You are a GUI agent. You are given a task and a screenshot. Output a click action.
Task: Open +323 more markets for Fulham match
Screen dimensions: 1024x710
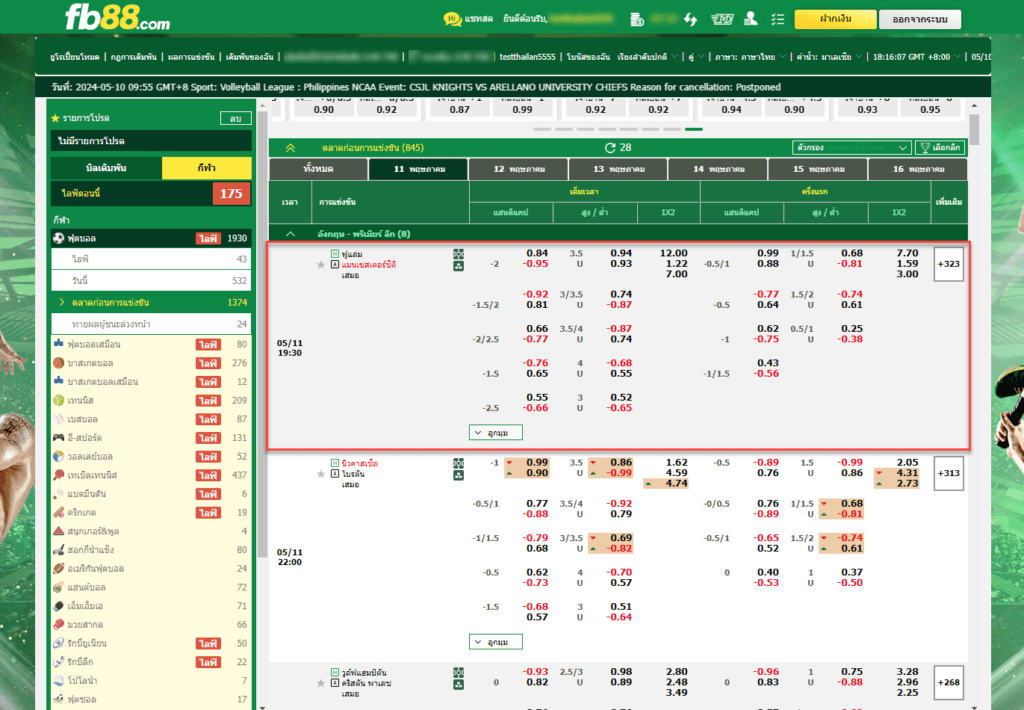pyautogui.click(x=948, y=264)
